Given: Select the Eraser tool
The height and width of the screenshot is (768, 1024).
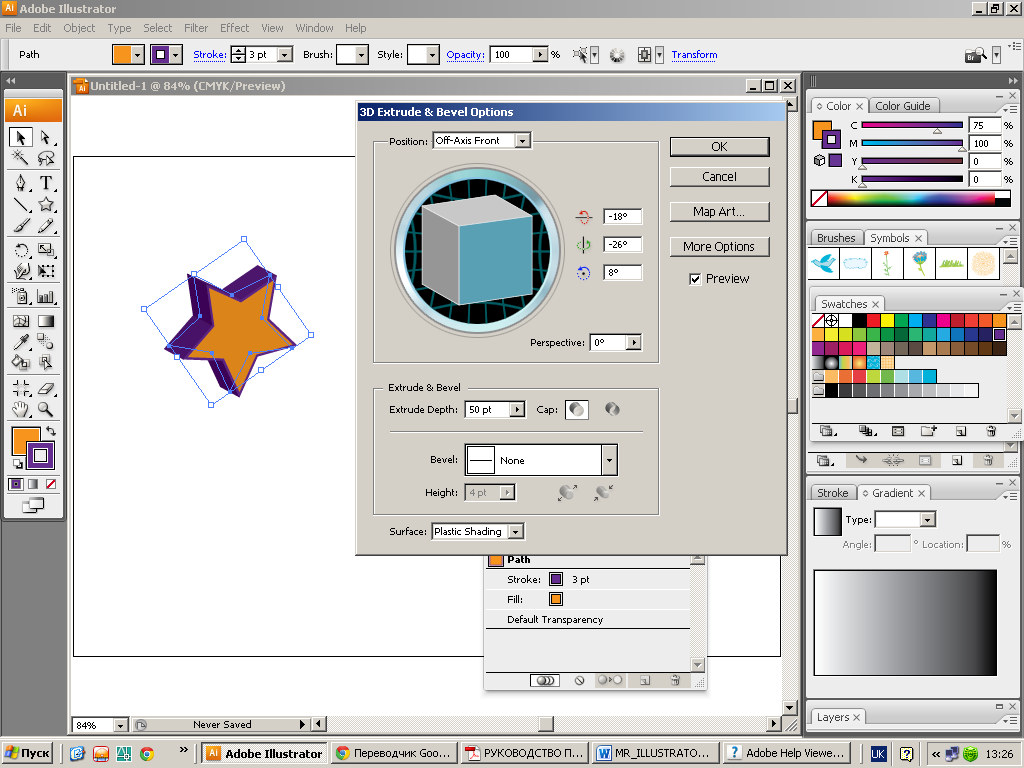Looking at the screenshot, I should tap(45, 389).
